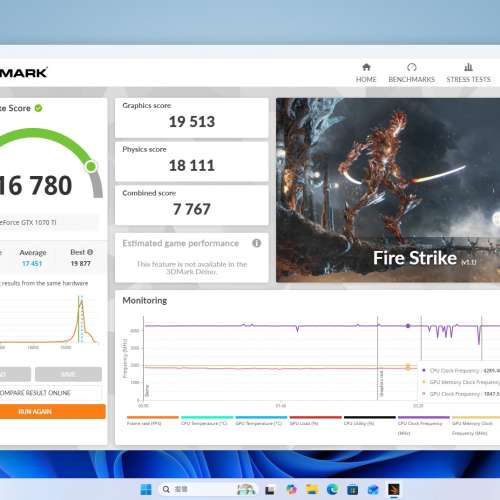
Task: Click the info icon next to Best score
Action: tap(90, 252)
